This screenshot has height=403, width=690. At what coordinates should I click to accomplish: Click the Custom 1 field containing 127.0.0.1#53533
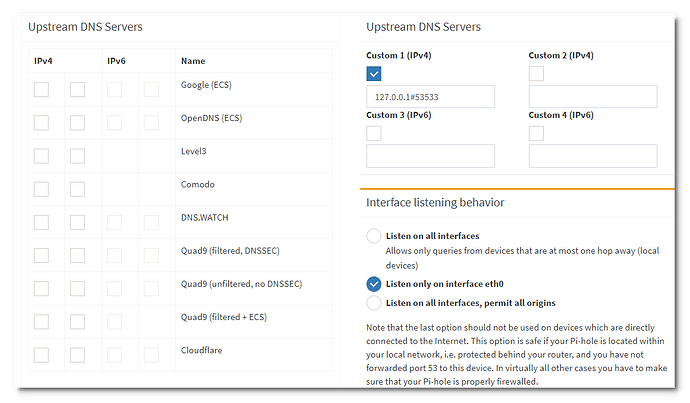coord(430,97)
